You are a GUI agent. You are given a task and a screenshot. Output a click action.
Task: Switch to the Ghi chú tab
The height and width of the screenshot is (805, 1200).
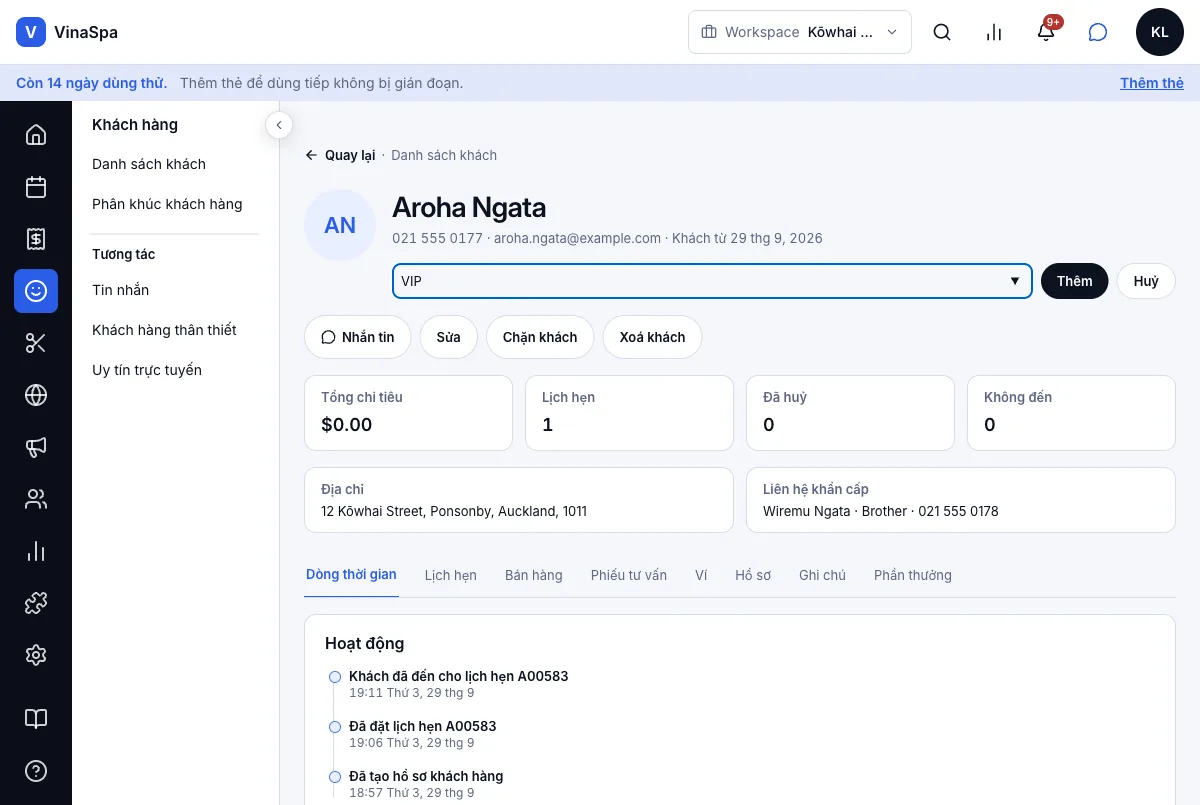(x=822, y=575)
